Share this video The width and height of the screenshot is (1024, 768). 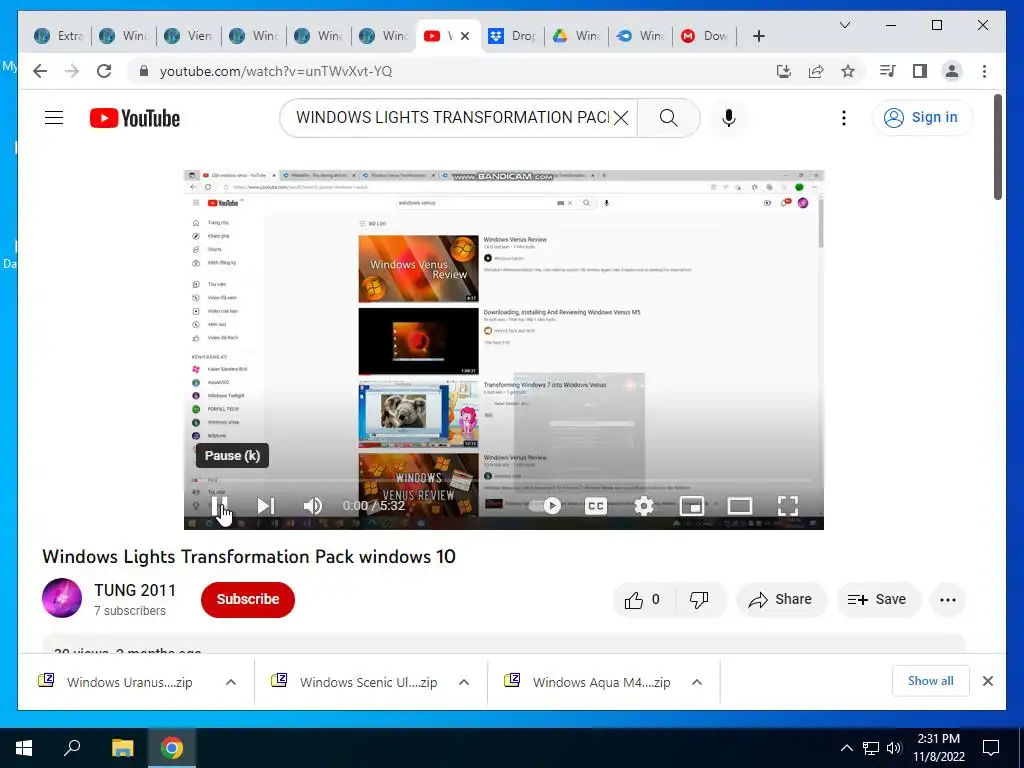pos(781,600)
